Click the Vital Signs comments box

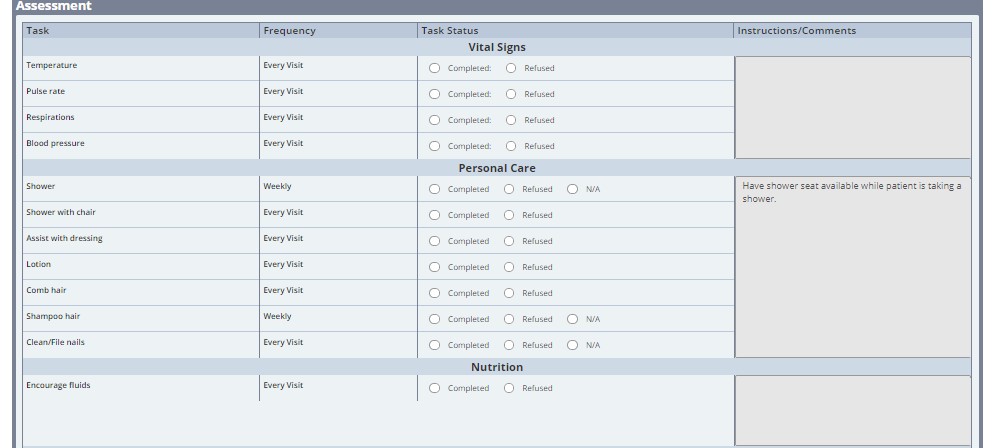coord(852,107)
